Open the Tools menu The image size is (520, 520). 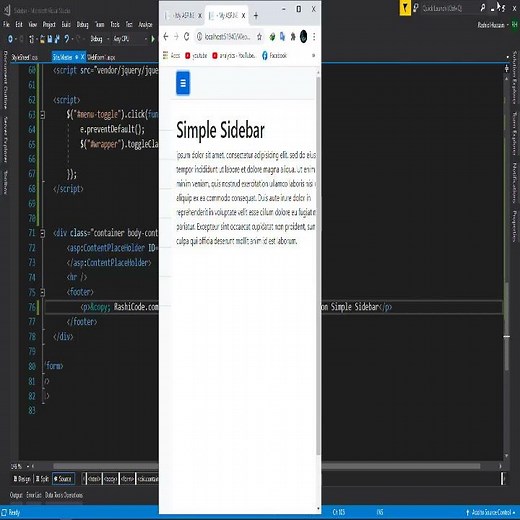pos(115,24)
